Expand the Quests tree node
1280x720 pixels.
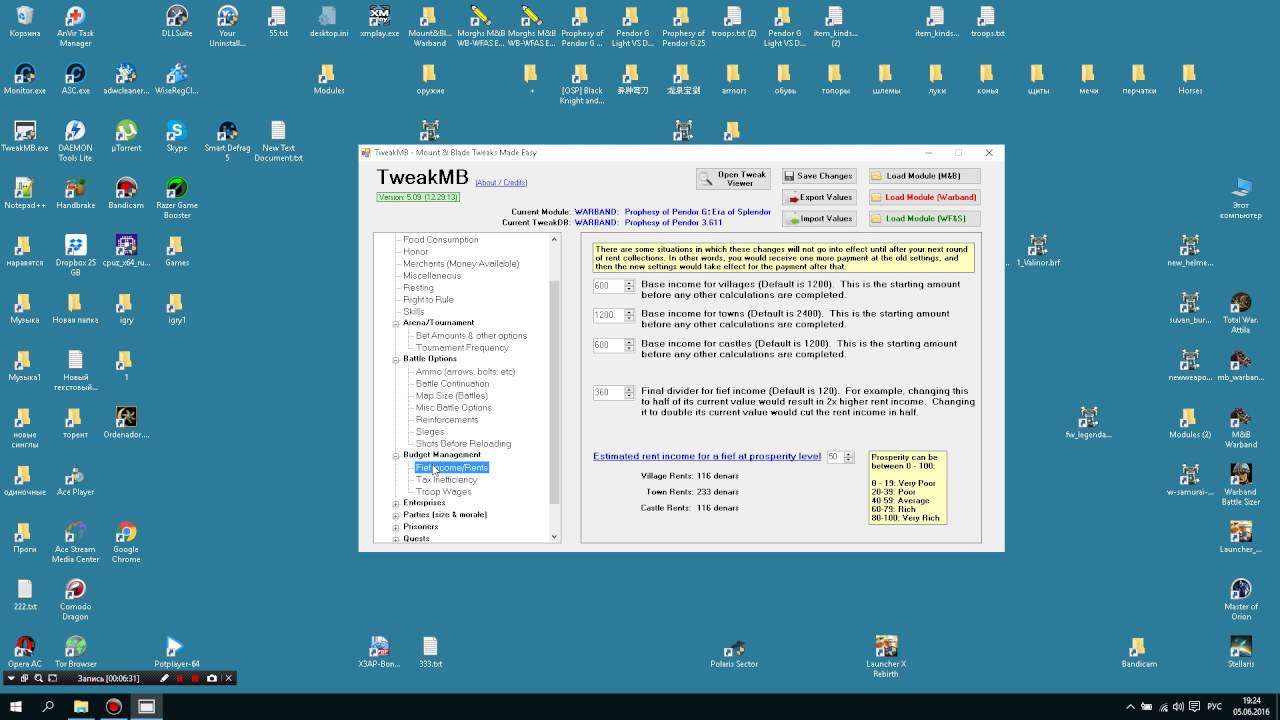pyautogui.click(x=396, y=540)
